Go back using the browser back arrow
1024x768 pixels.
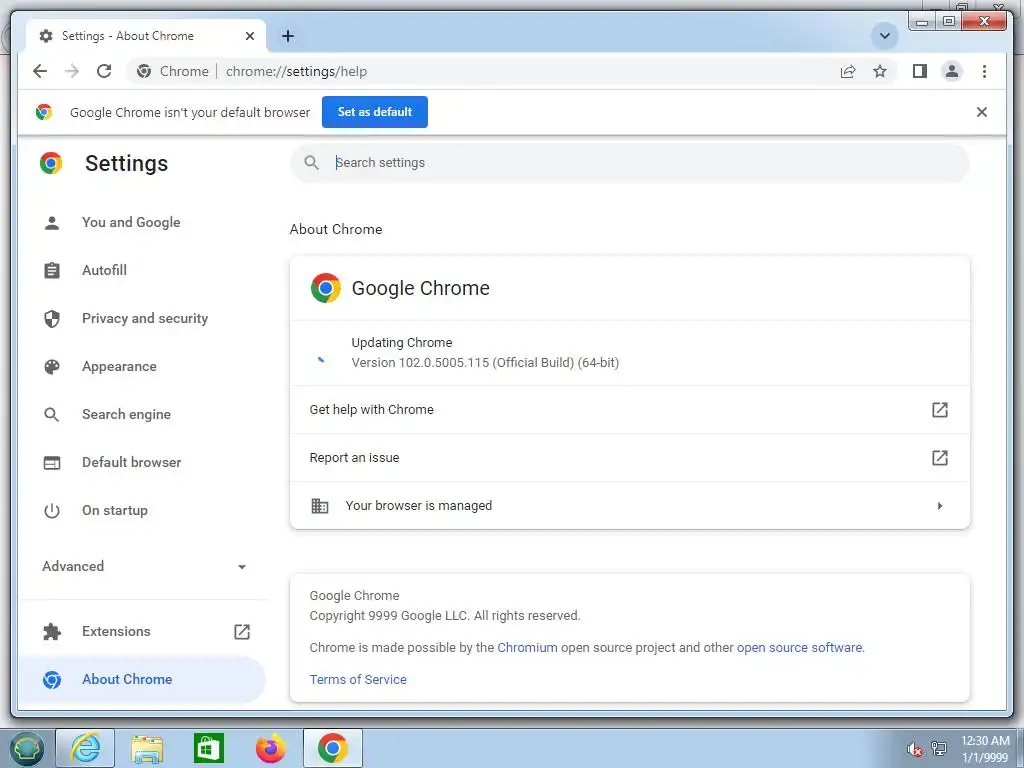point(40,71)
